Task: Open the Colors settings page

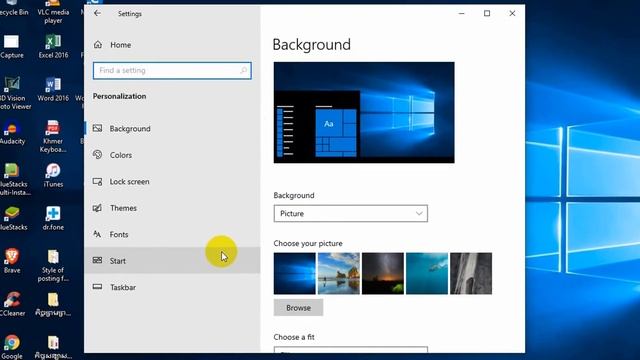Action: tap(172, 155)
